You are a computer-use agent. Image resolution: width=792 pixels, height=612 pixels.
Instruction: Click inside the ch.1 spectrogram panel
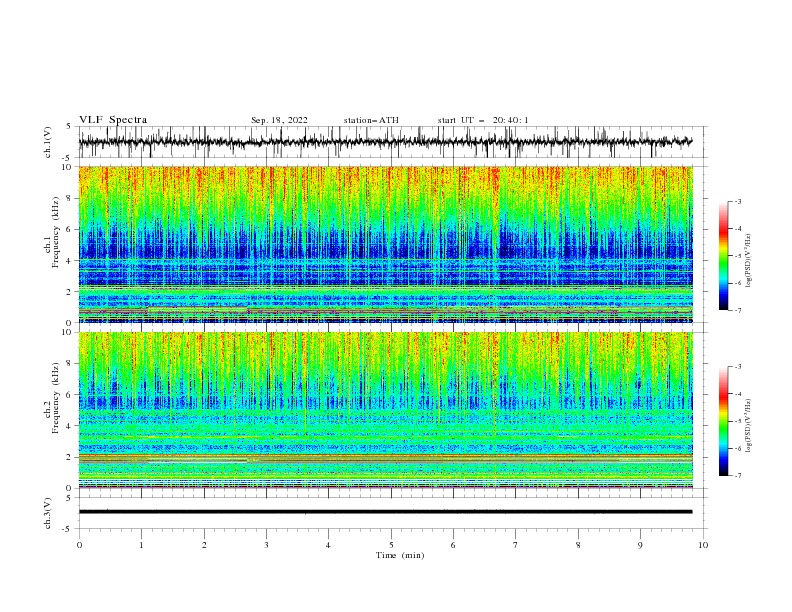click(385, 244)
